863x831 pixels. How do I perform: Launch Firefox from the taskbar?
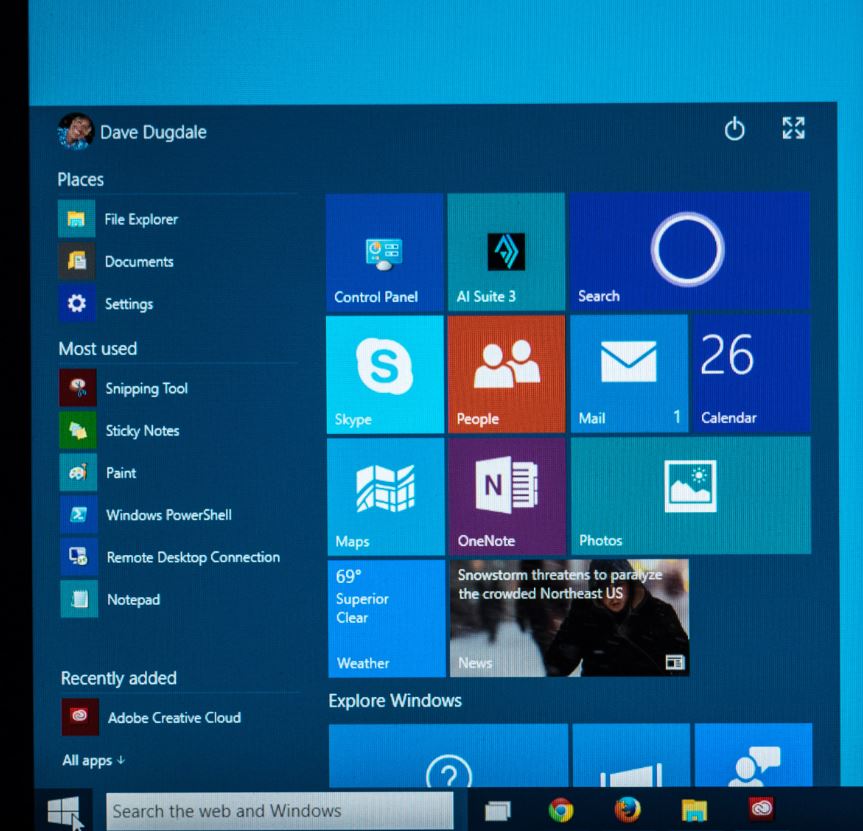tap(627, 809)
